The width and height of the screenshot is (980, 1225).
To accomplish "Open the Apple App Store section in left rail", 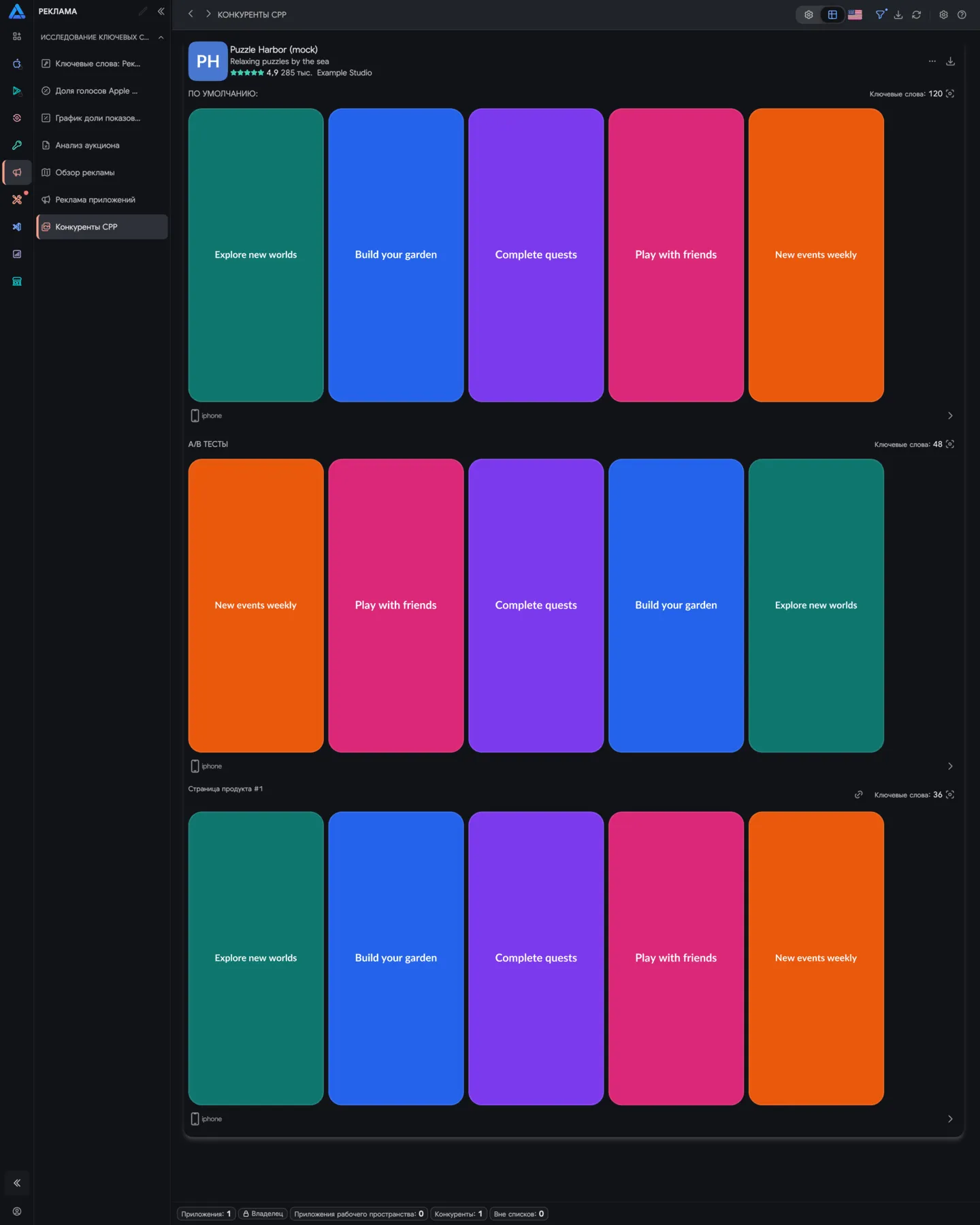I will [17, 63].
